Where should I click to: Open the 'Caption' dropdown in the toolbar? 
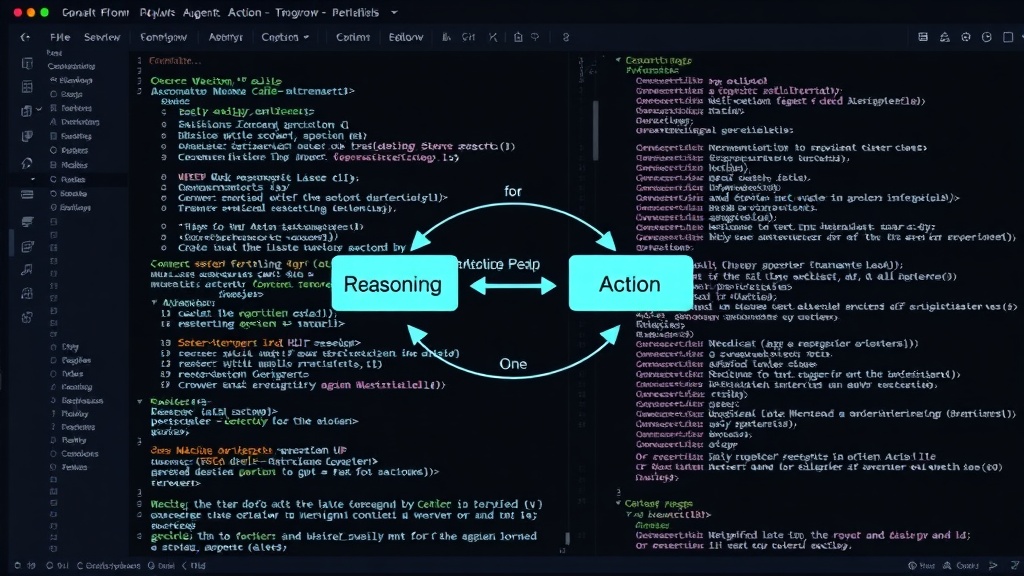point(285,37)
